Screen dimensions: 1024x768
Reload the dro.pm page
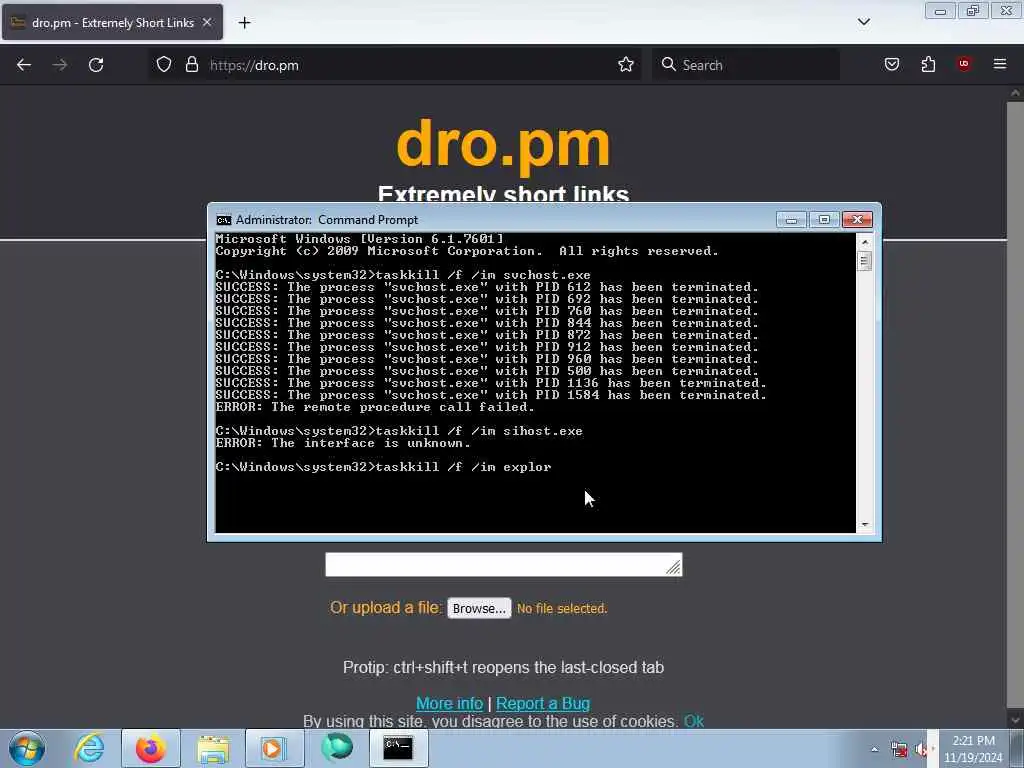click(x=96, y=65)
